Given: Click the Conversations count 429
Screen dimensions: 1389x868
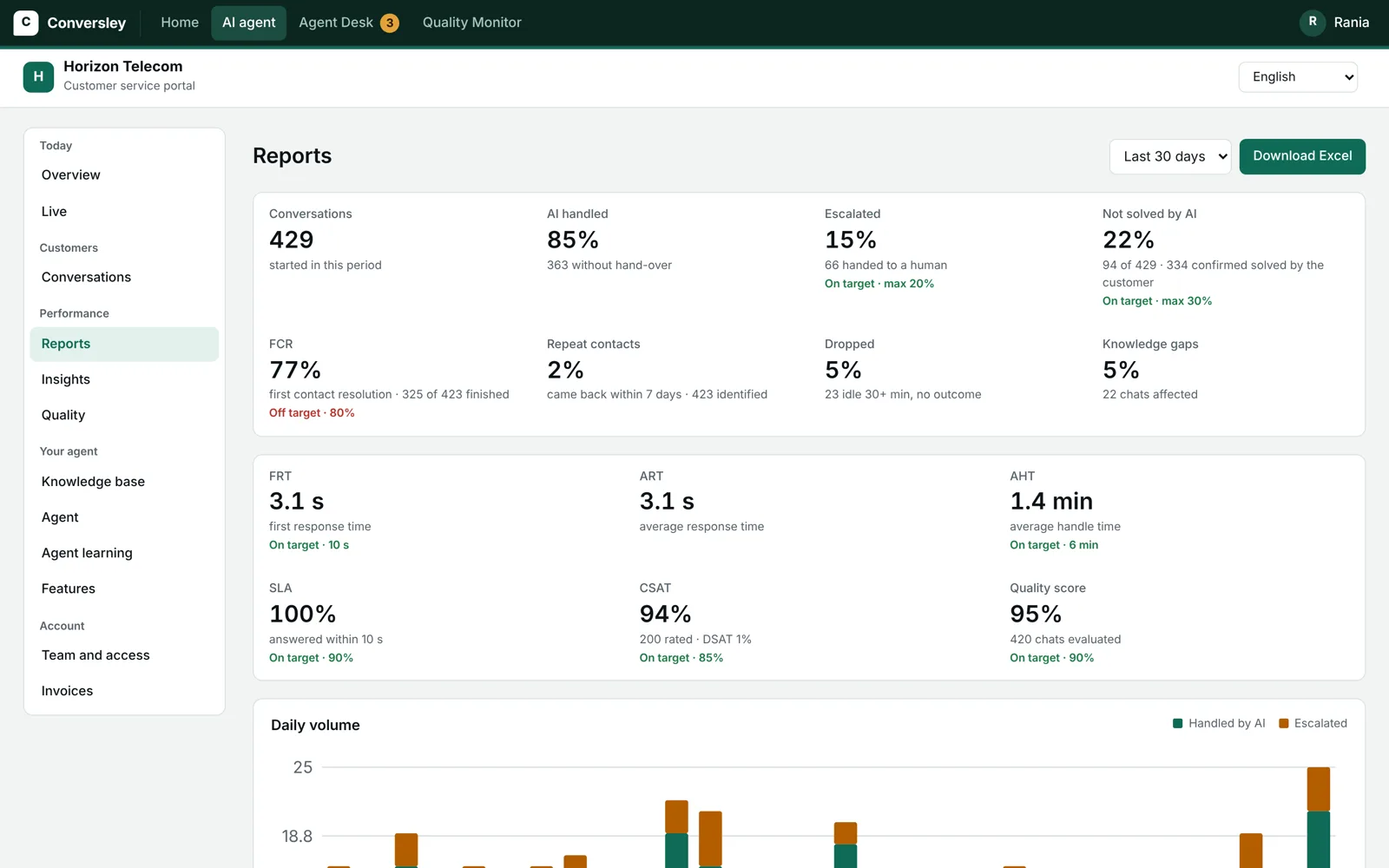Looking at the screenshot, I should click(292, 240).
